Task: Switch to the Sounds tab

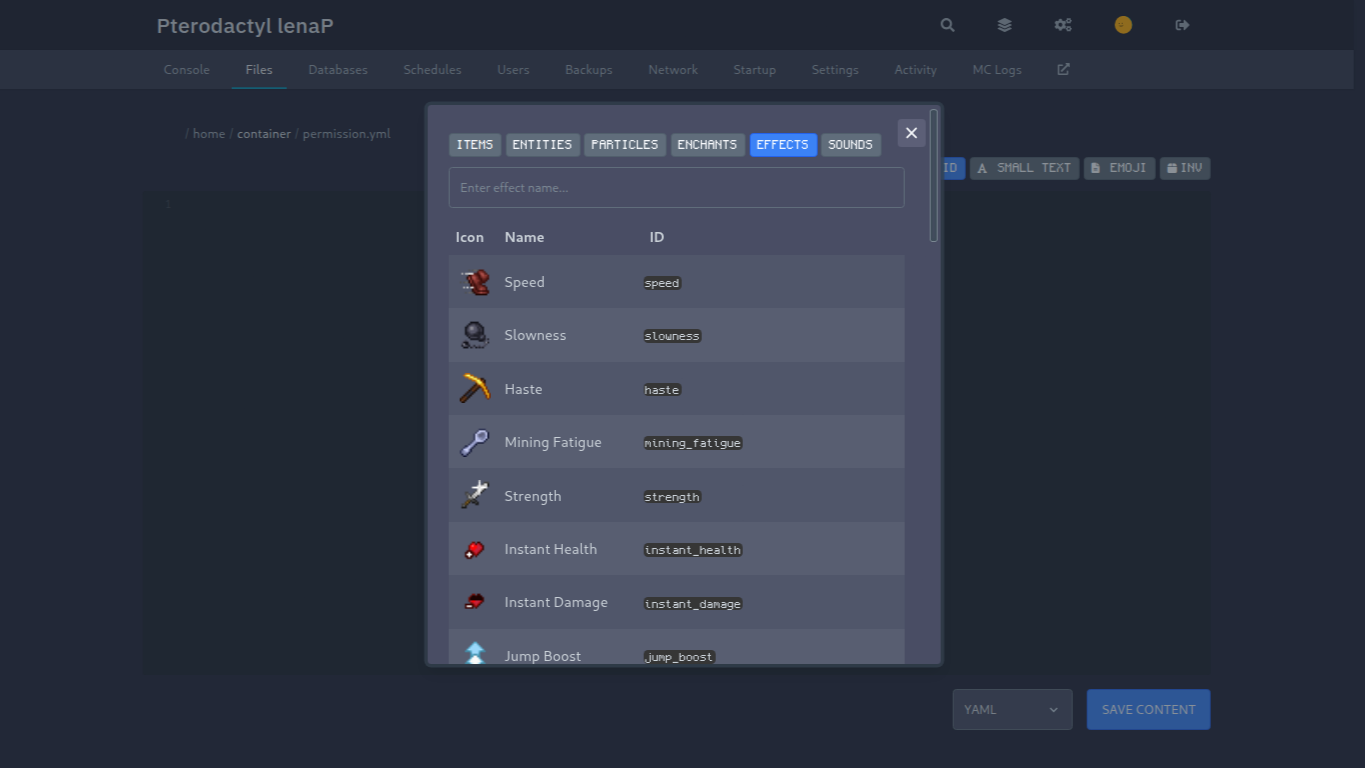Action: [850, 145]
